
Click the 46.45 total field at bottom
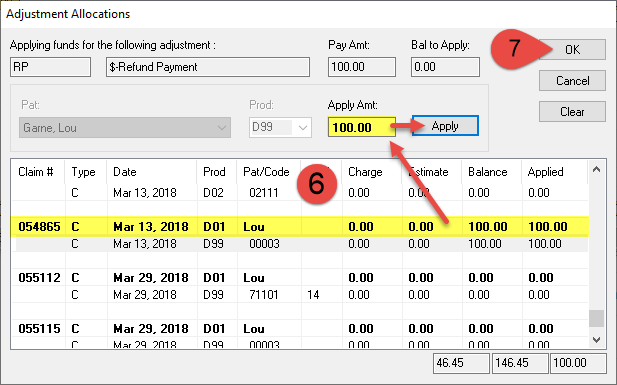[x=461, y=363]
